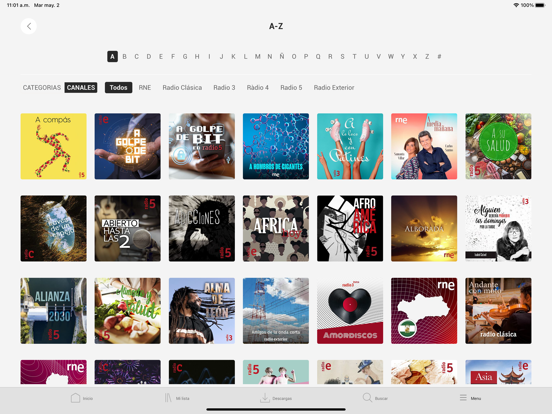Open Alimento y salud program
552x414 pixels.
[x=127, y=311]
